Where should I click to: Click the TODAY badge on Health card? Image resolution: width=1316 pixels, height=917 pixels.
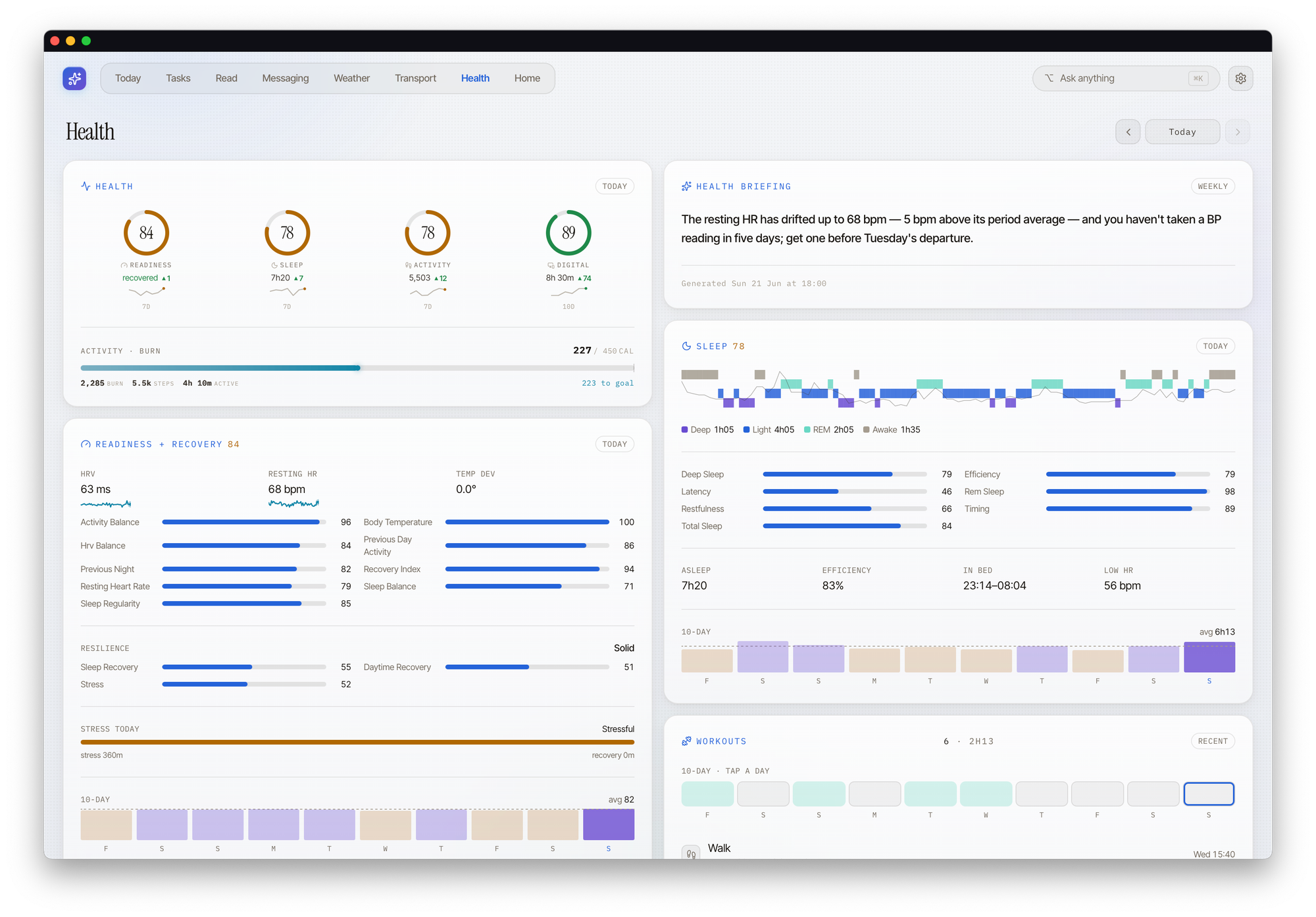[x=615, y=186]
